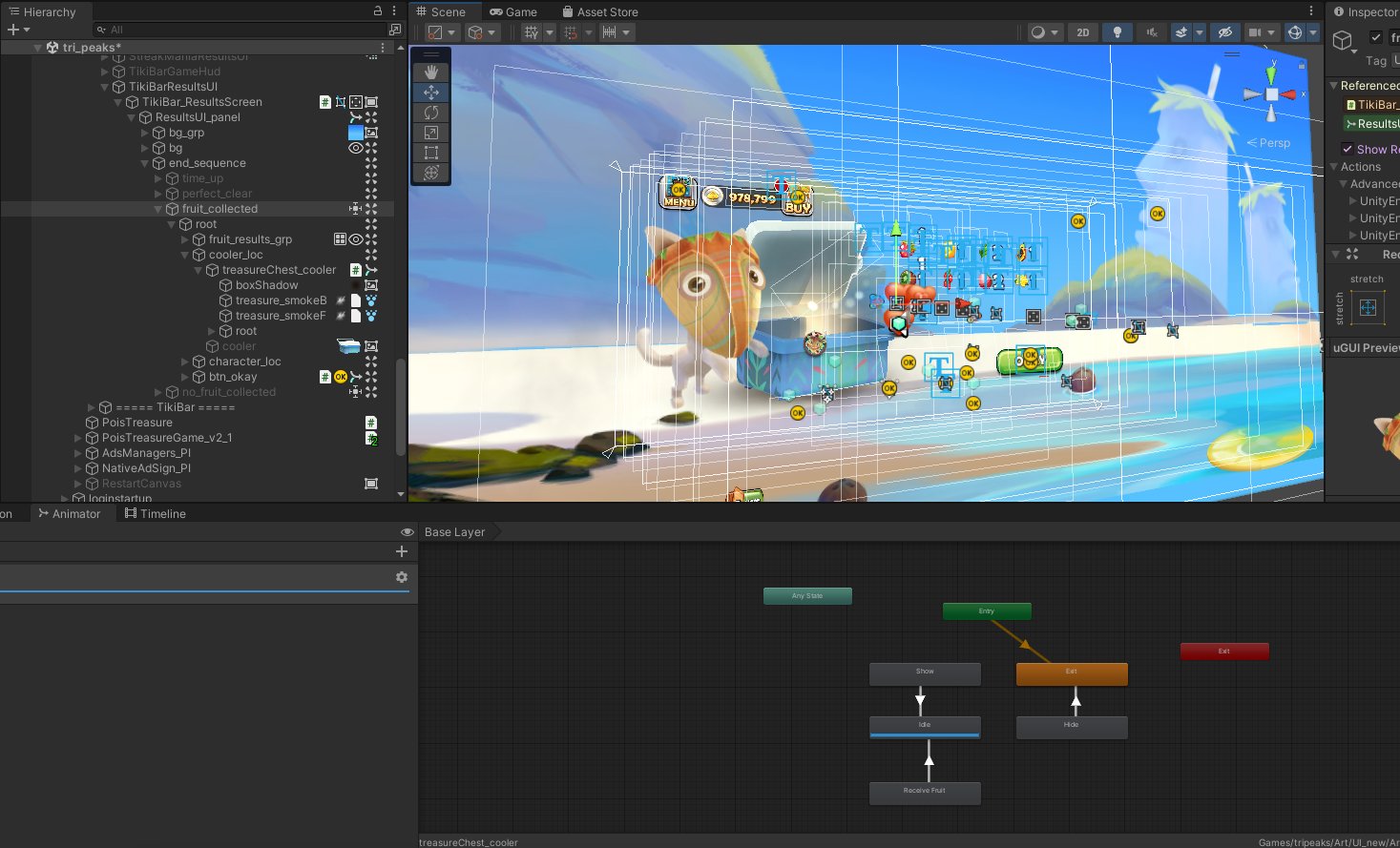1400x848 pixels.
Task: Open Scene view more options menu
Action: point(1311,10)
